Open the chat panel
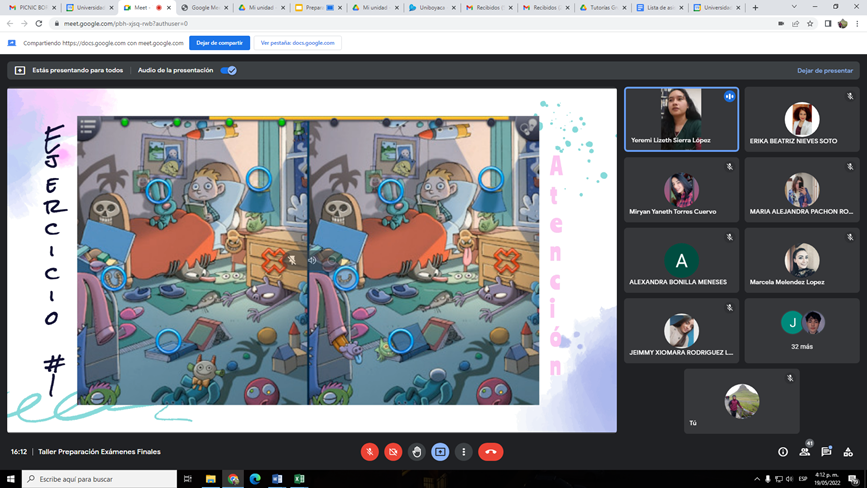Screen dimensions: 867x488 tap(826, 452)
